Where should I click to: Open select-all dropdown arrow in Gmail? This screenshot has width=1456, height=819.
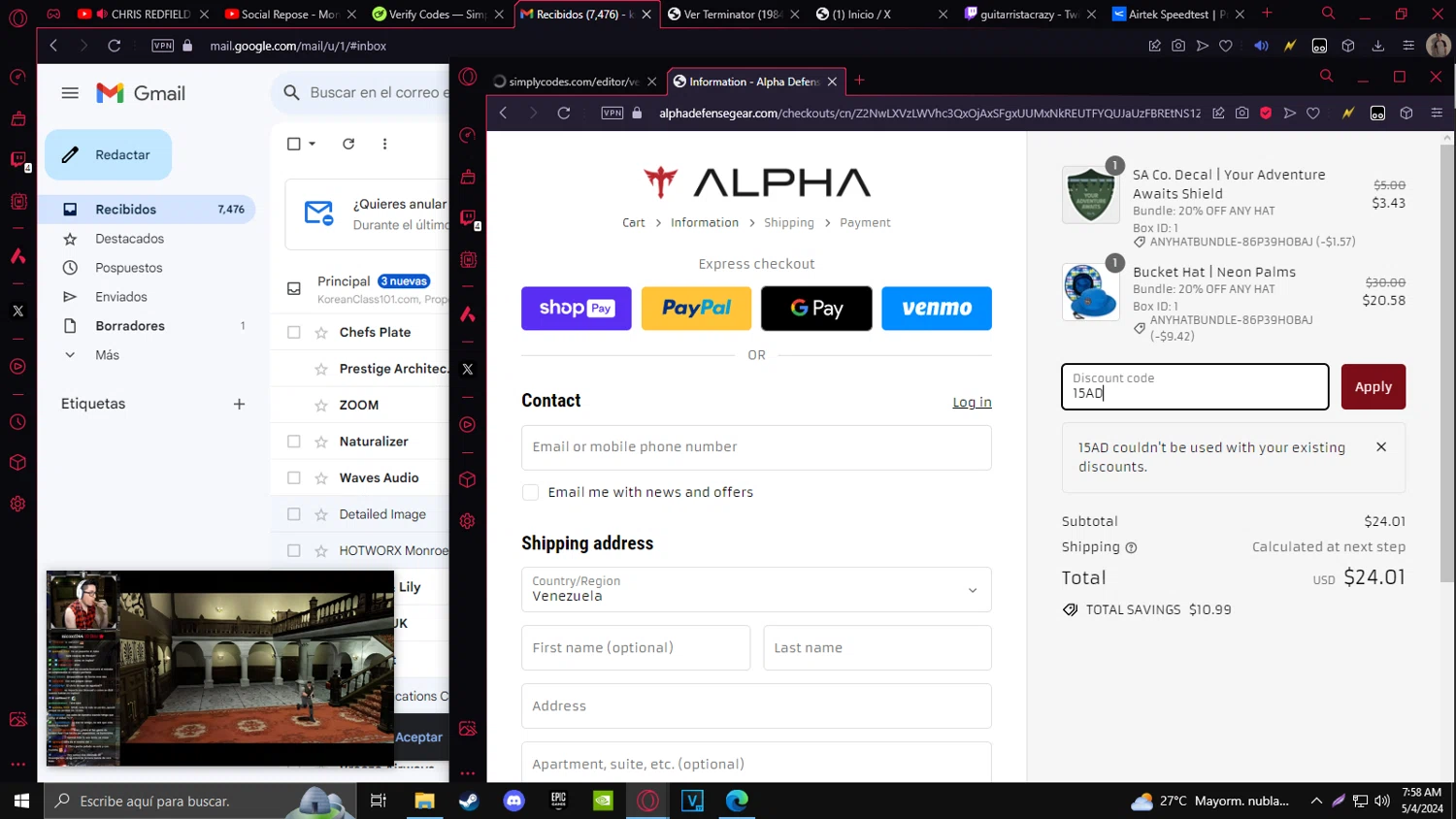point(313,144)
